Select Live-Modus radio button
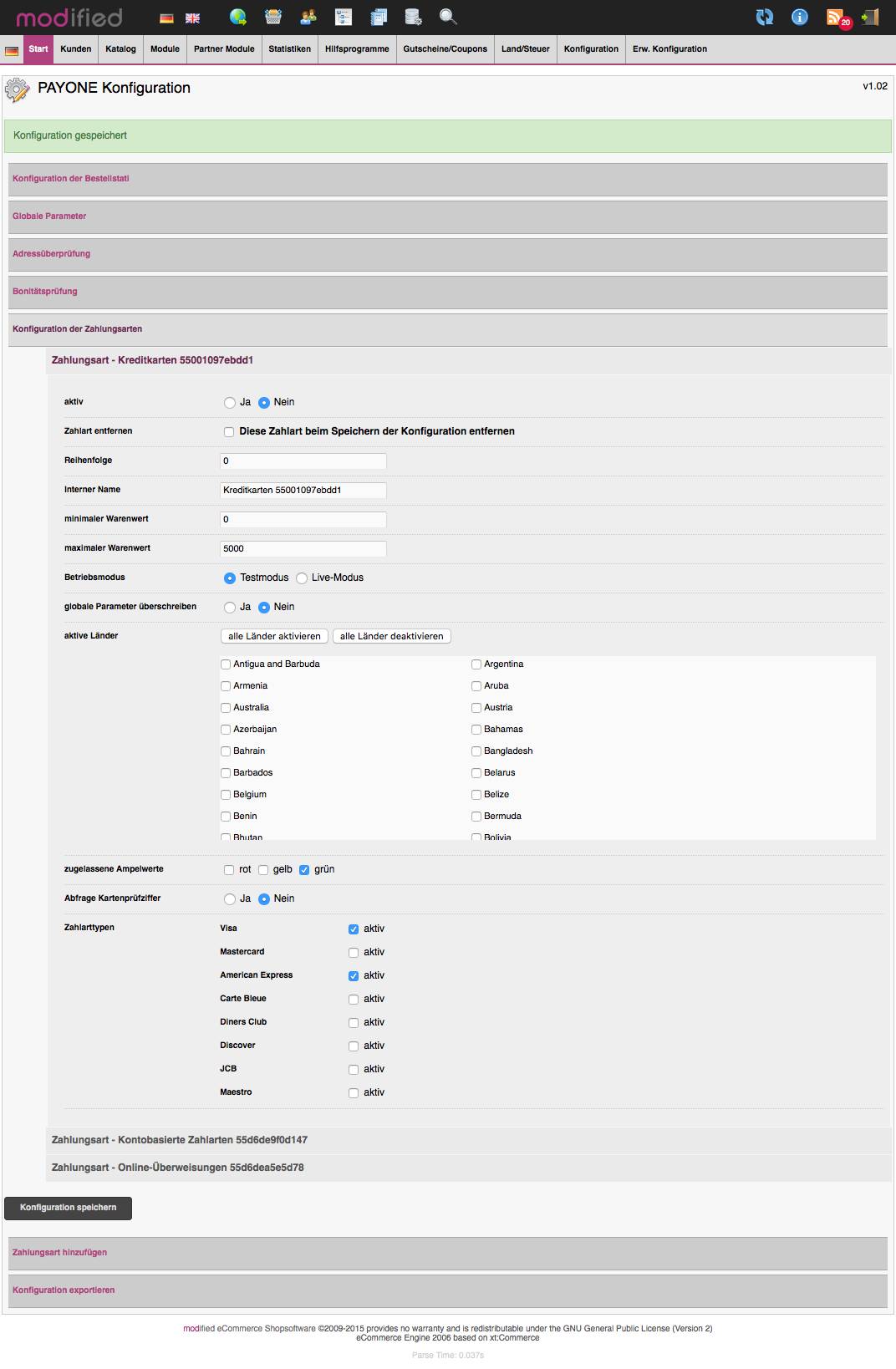896x1369 pixels. (x=302, y=578)
